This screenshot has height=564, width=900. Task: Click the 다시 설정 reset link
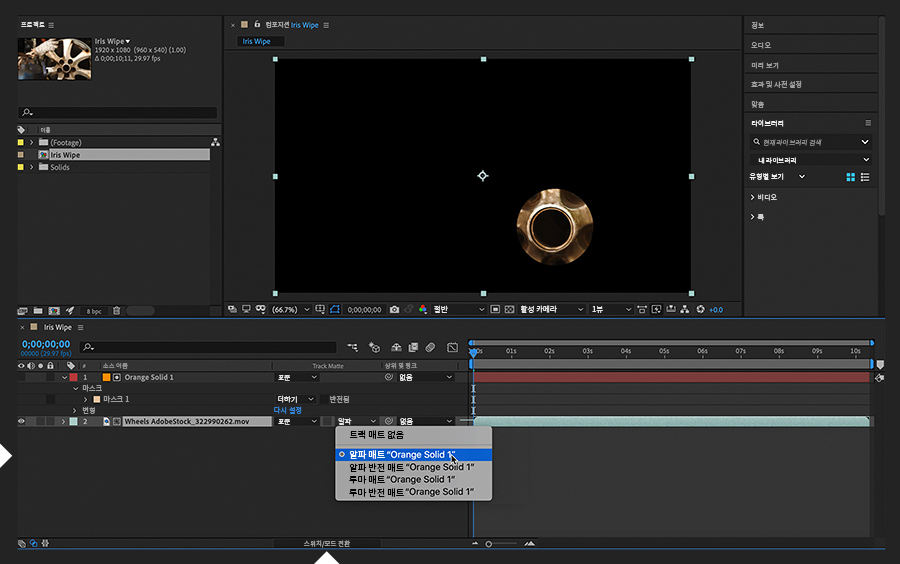point(287,410)
